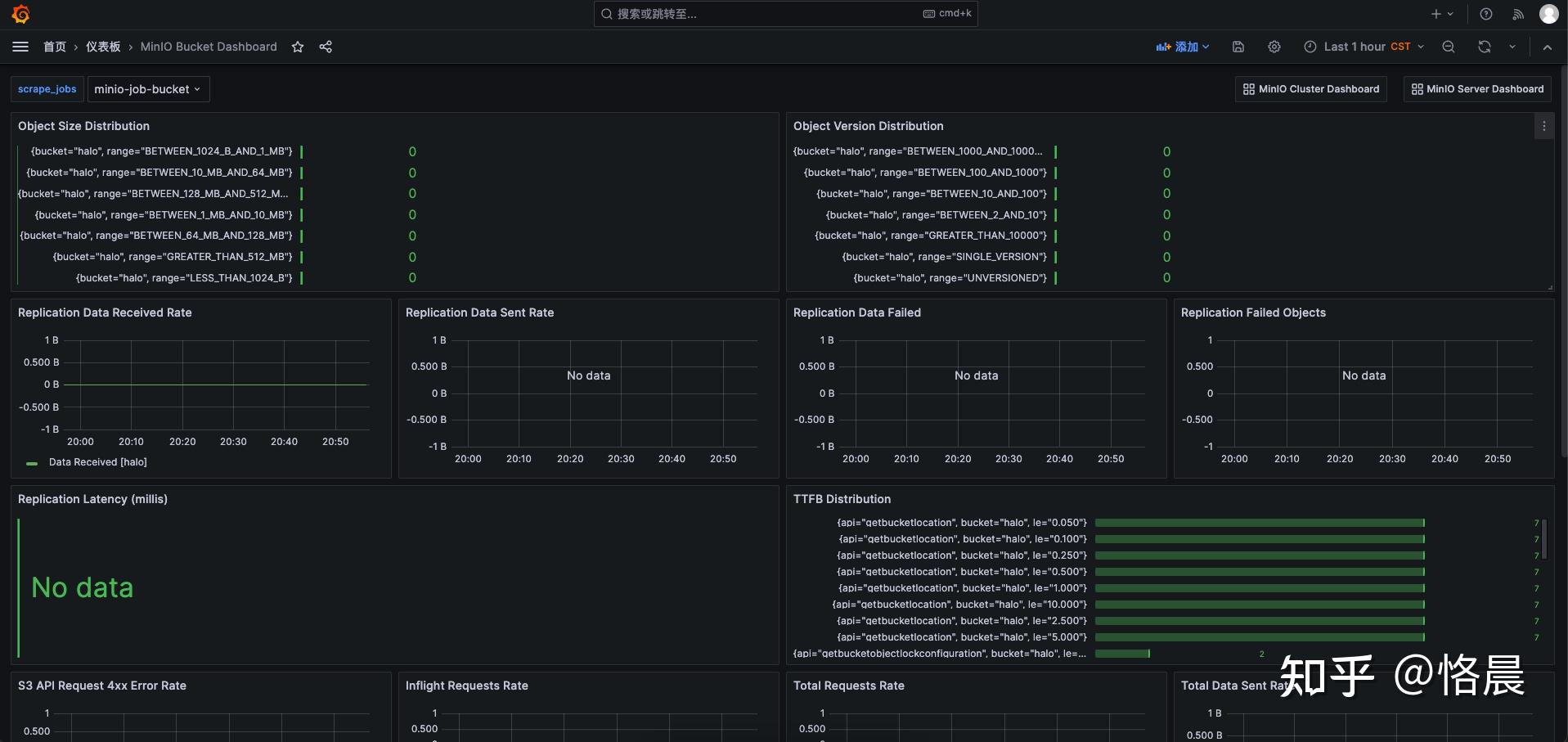Open the Last 1 hour time picker
This screenshot has height=742, width=1568.
tap(1358, 47)
